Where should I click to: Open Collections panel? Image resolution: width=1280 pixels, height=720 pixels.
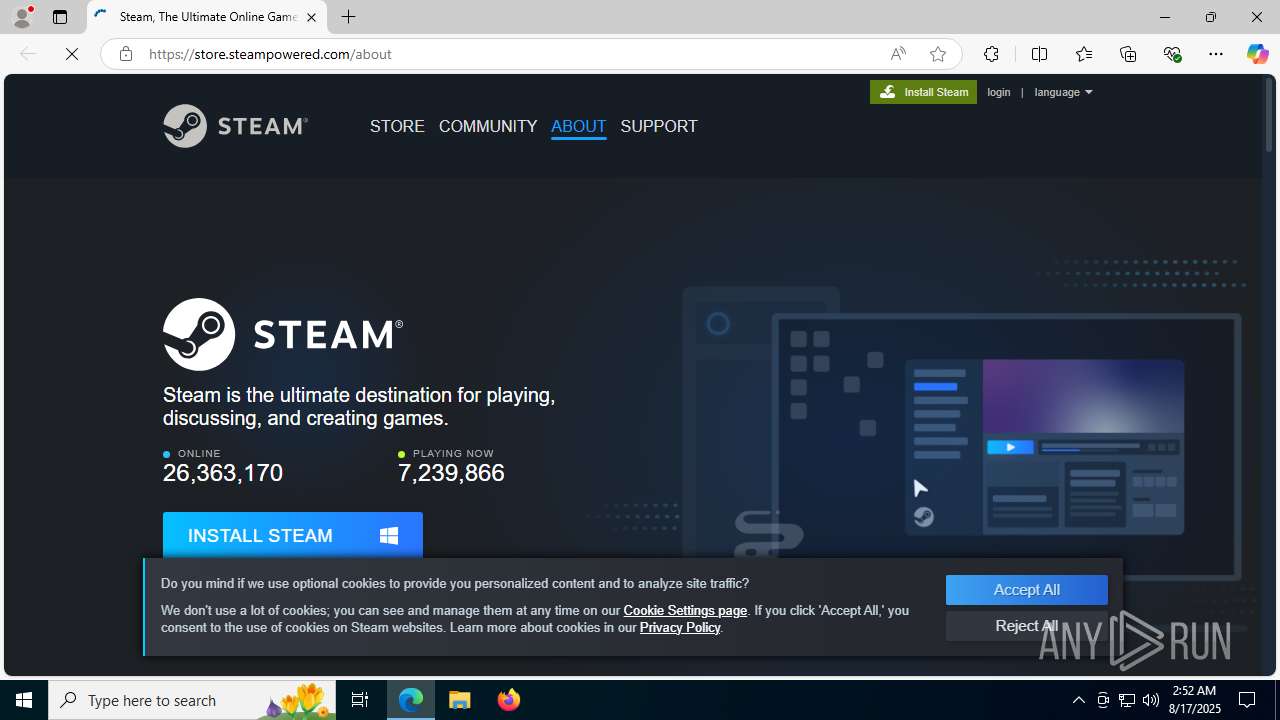coord(1128,54)
